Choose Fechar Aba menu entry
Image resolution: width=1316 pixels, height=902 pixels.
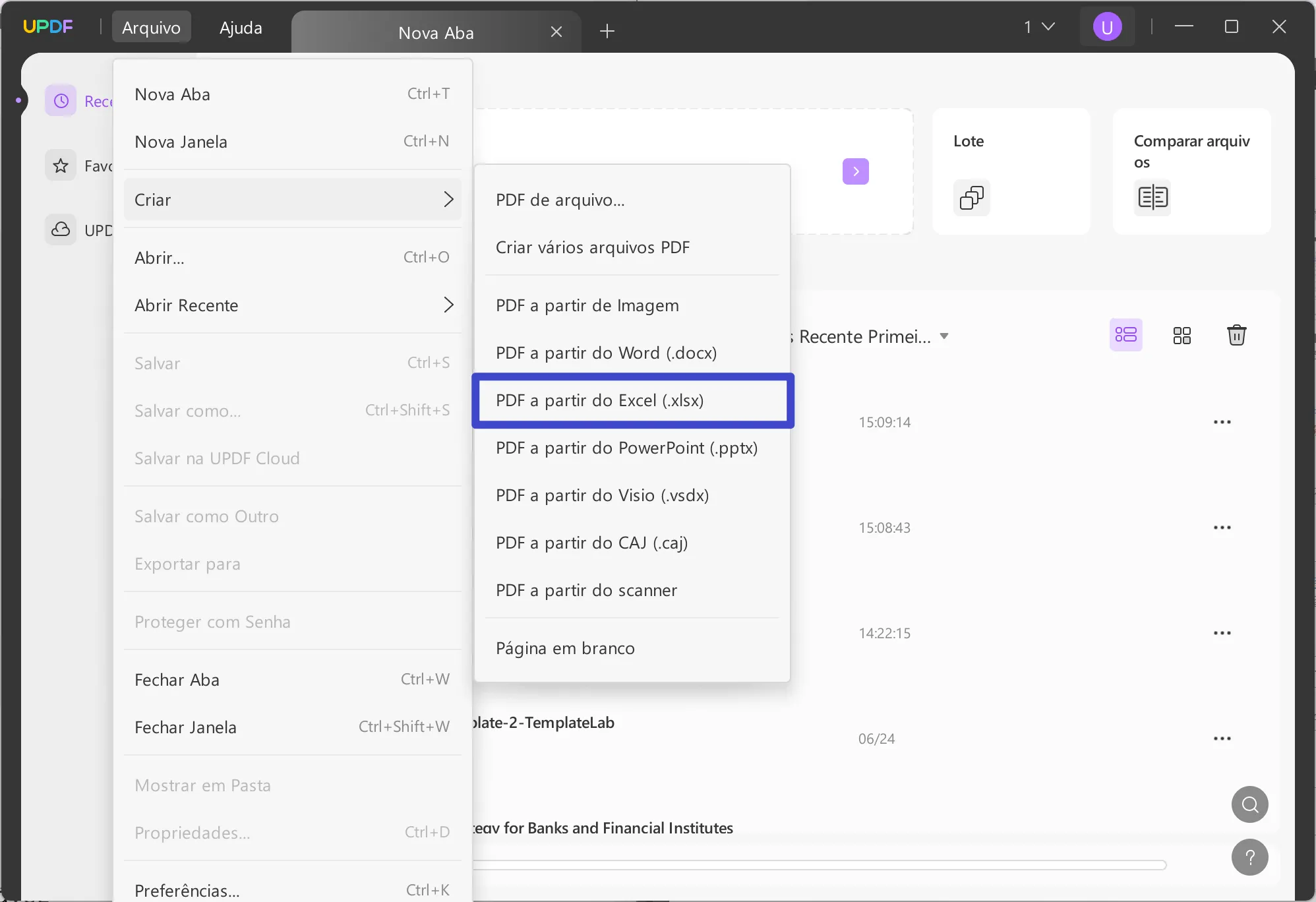pyautogui.click(x=293, y=679)
